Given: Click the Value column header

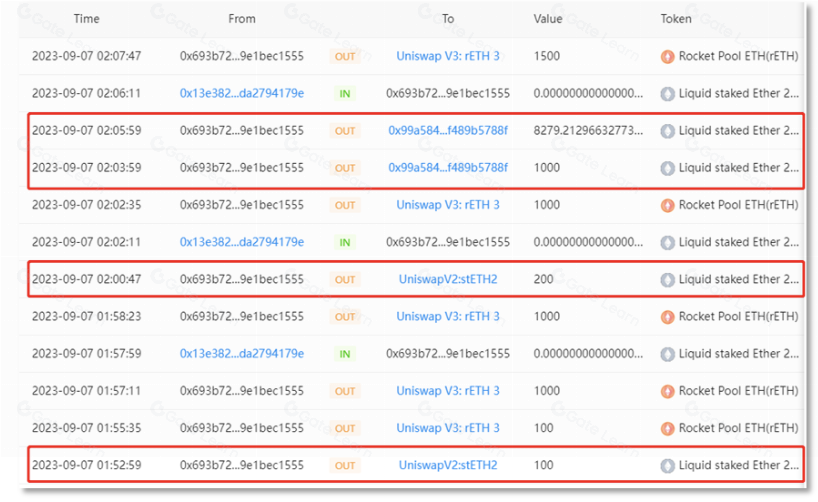Looking at the screenshot, I should [547, 19].
